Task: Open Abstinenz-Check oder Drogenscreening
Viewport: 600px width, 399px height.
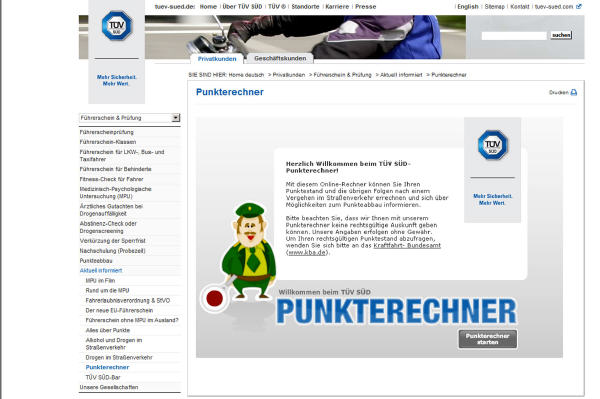Action: (x=108, y=227)
